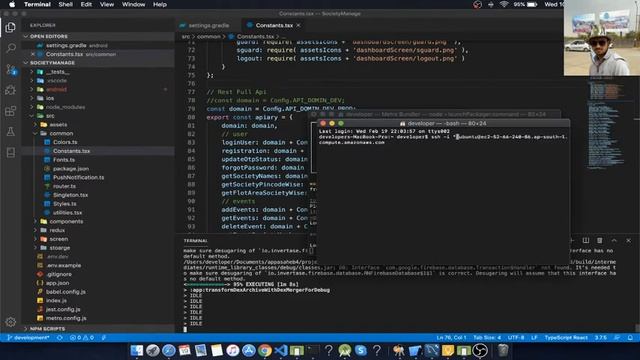Change Tab Size: 4 in the status bar
The height and width of the screenshot is (360, 640).
487,338
